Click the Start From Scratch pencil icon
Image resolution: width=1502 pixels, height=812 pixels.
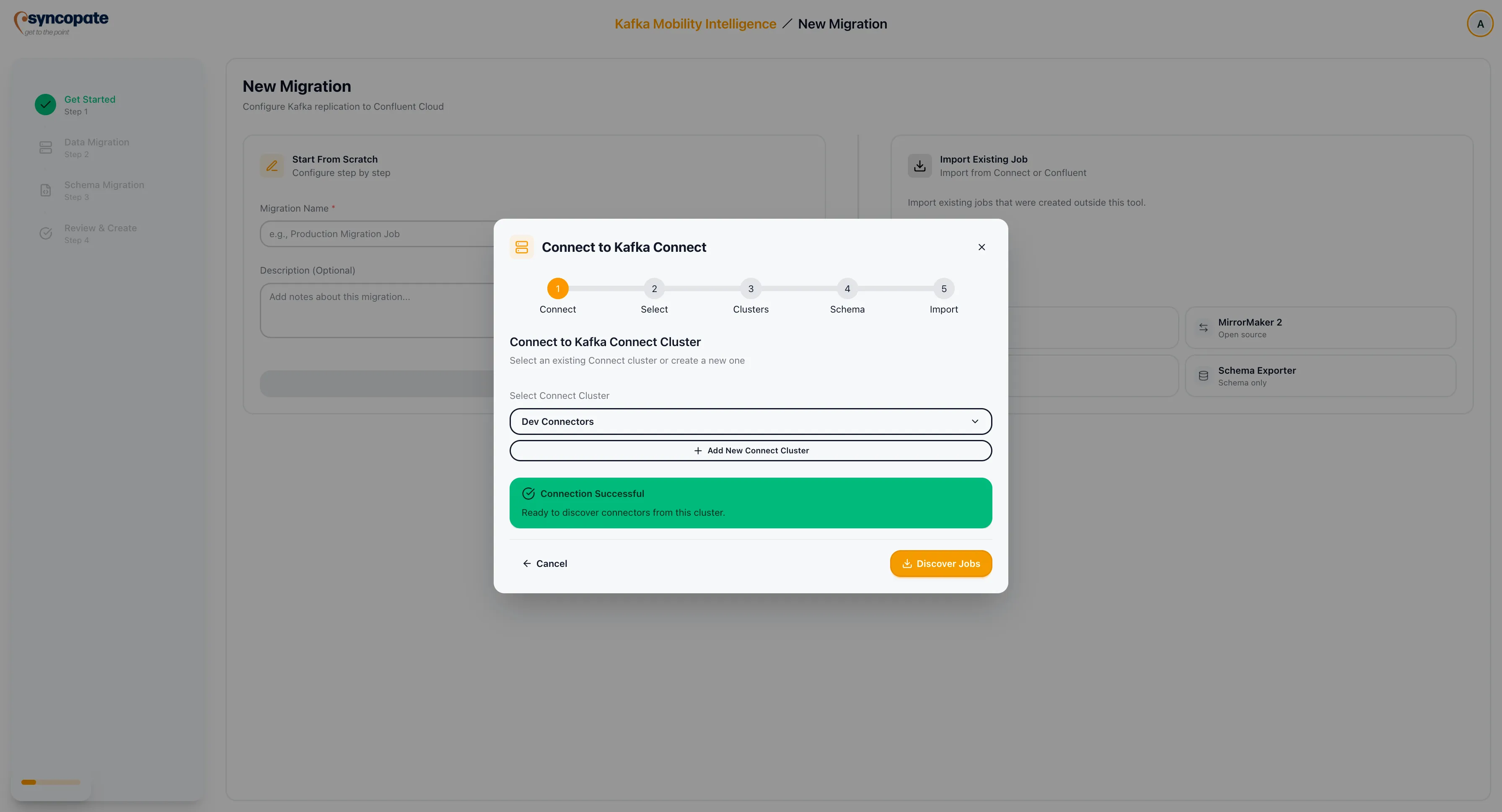coord(272,166)
